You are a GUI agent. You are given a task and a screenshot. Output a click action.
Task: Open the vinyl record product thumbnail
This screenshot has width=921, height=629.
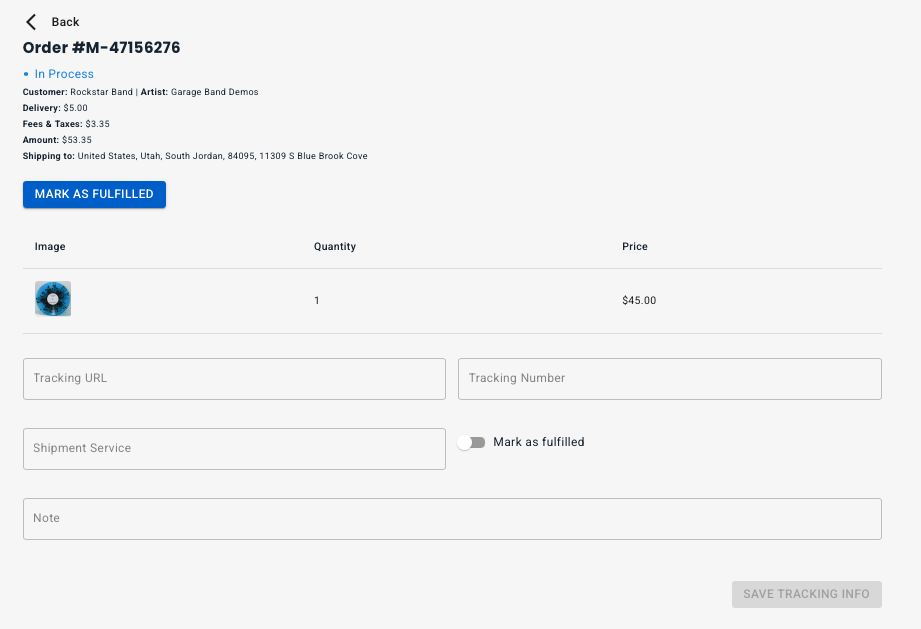53,299
